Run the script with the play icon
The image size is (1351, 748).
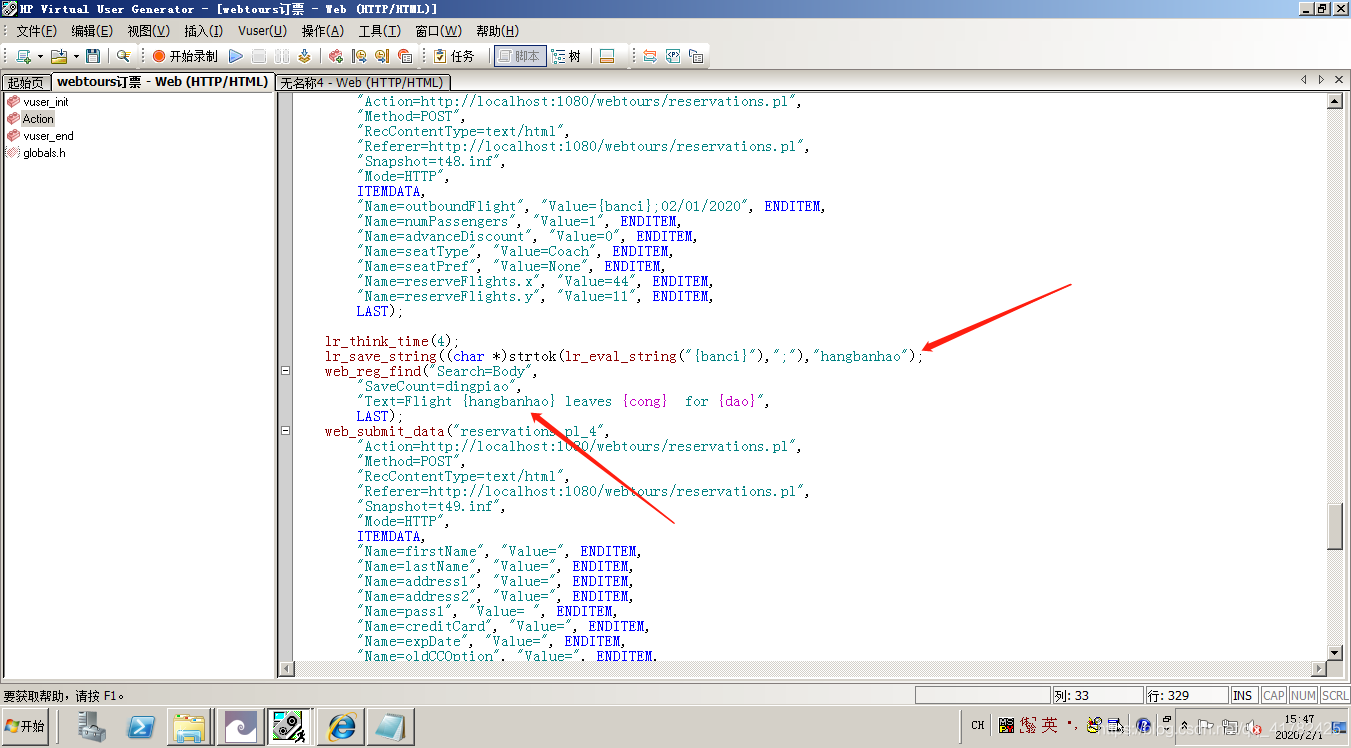[x=236, y=56]
